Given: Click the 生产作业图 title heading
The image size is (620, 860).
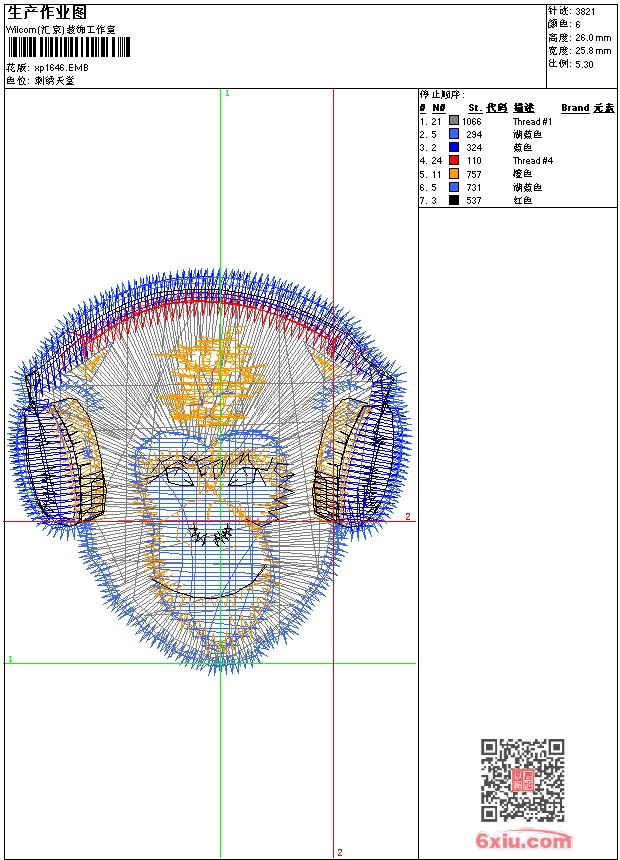Looking at the screenshot, I should (47, 13).
